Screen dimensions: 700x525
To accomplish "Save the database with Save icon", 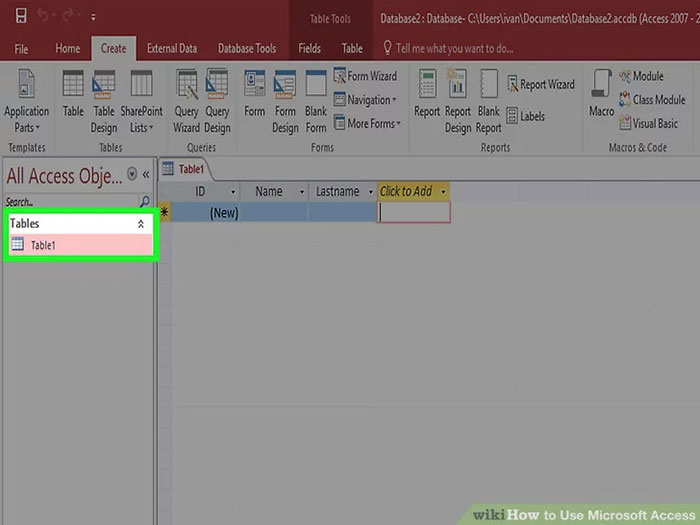I will [21, 17].
